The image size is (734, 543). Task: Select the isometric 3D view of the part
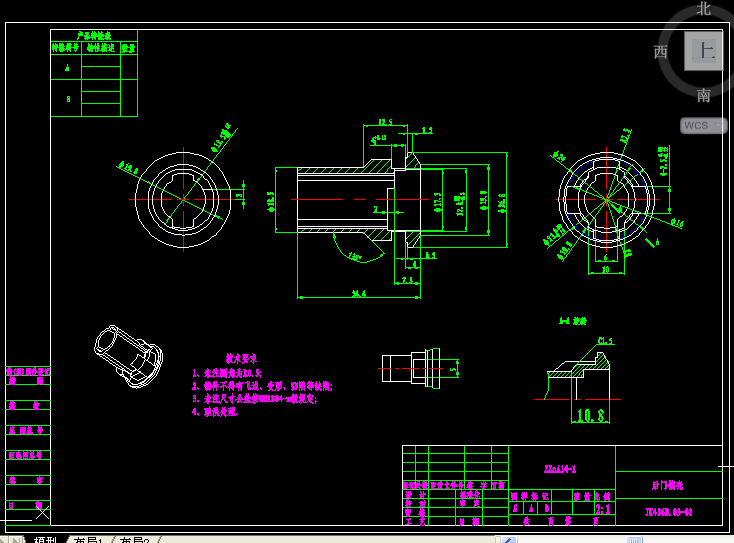pyautogui.click(x=129, y=357)
